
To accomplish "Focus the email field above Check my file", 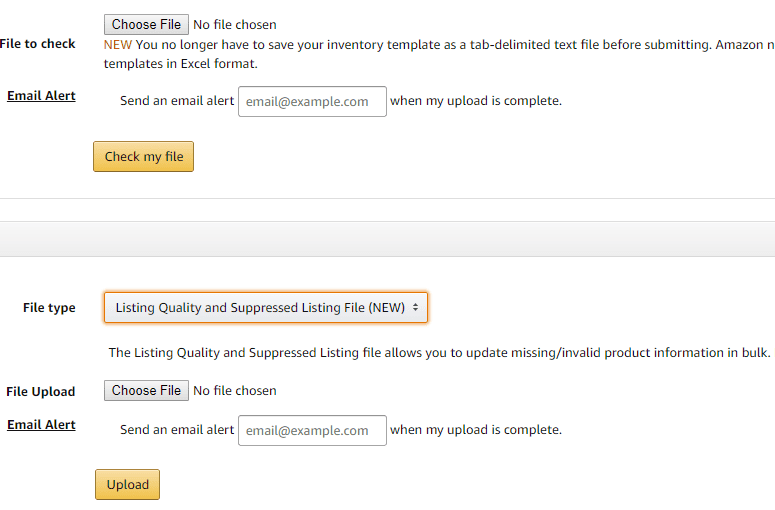I will (x=312, y=101).
